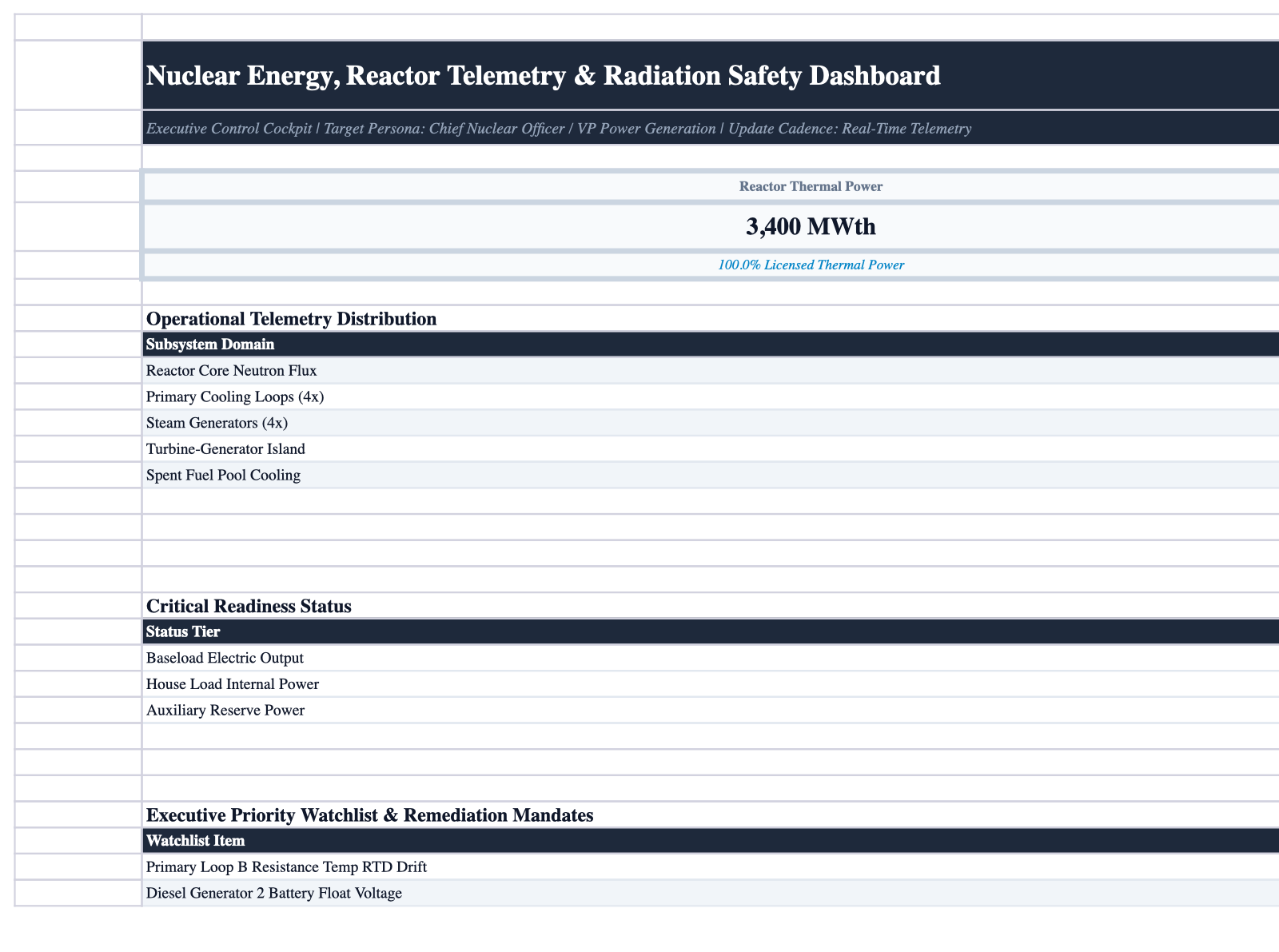Select the 'Baseload Electric Output' row
1279x952 pixels.
click(711, 658)
